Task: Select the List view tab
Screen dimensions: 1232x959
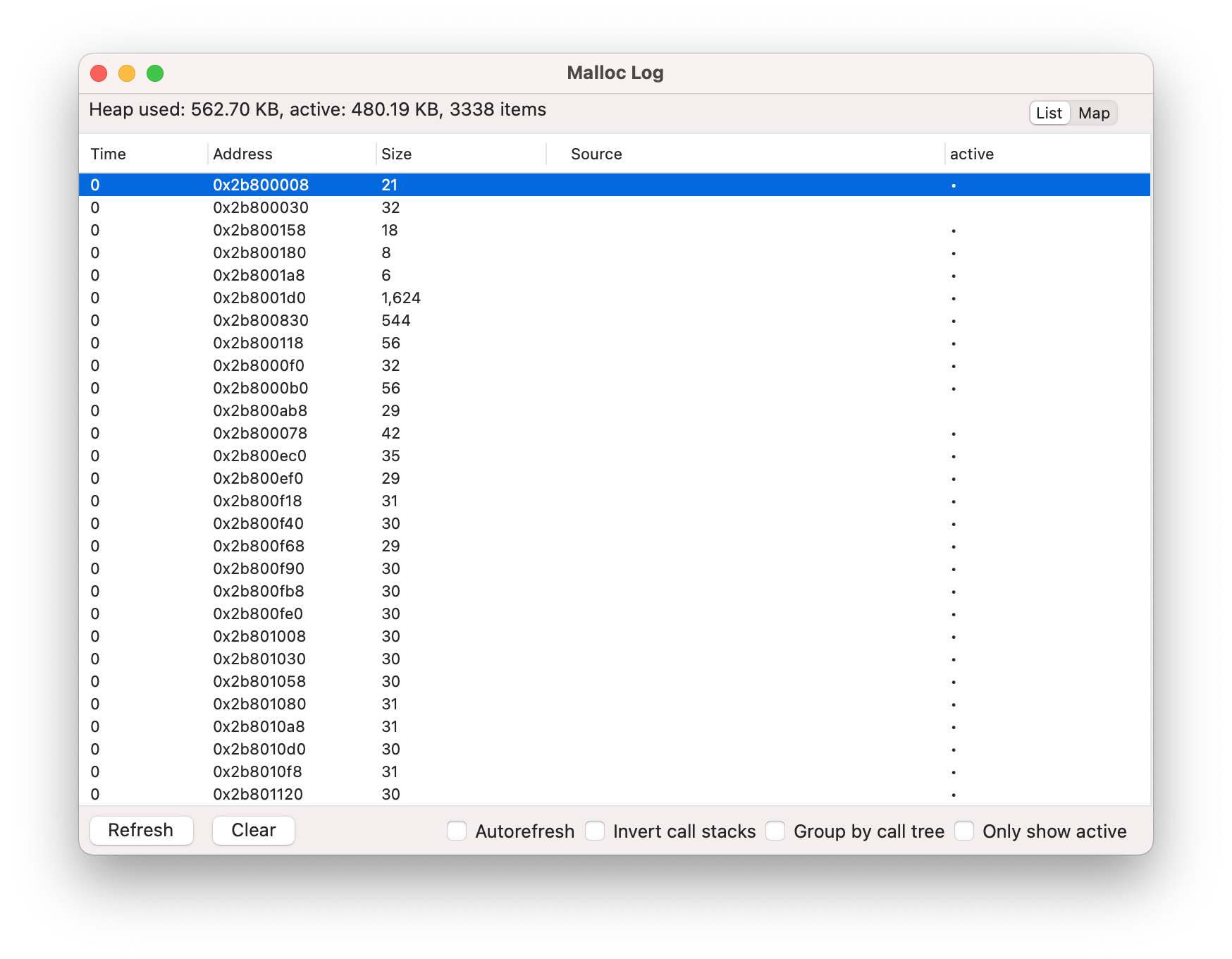Action: click(x=1049, y=113)
